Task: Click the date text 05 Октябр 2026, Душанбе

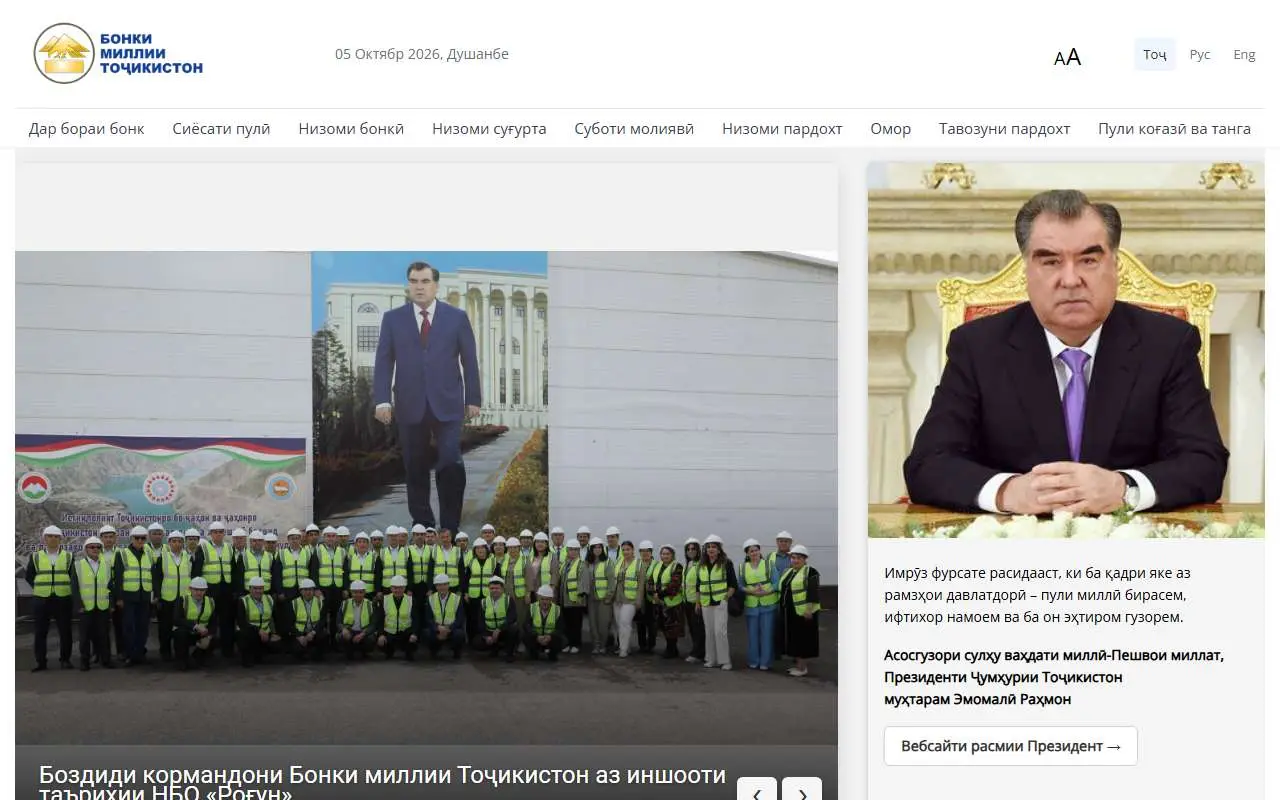Action: click(x=422, y=54)
